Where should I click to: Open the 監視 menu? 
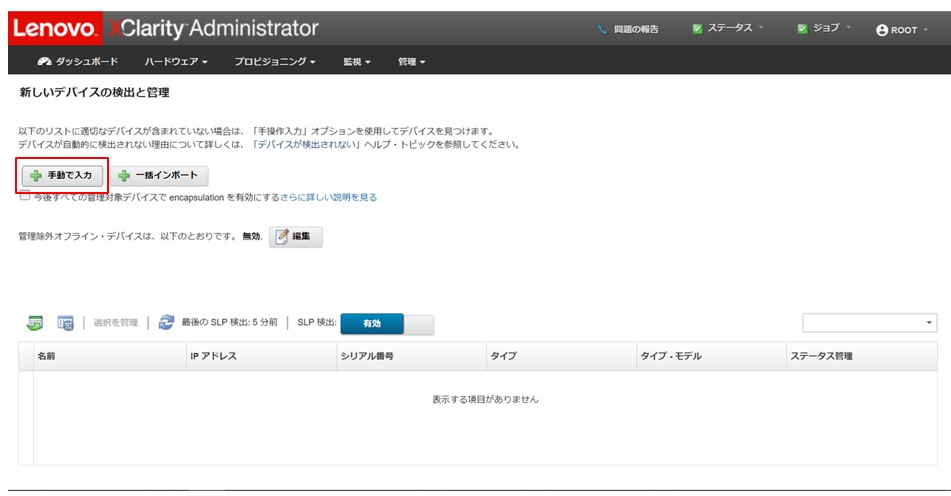click(357, 62)
